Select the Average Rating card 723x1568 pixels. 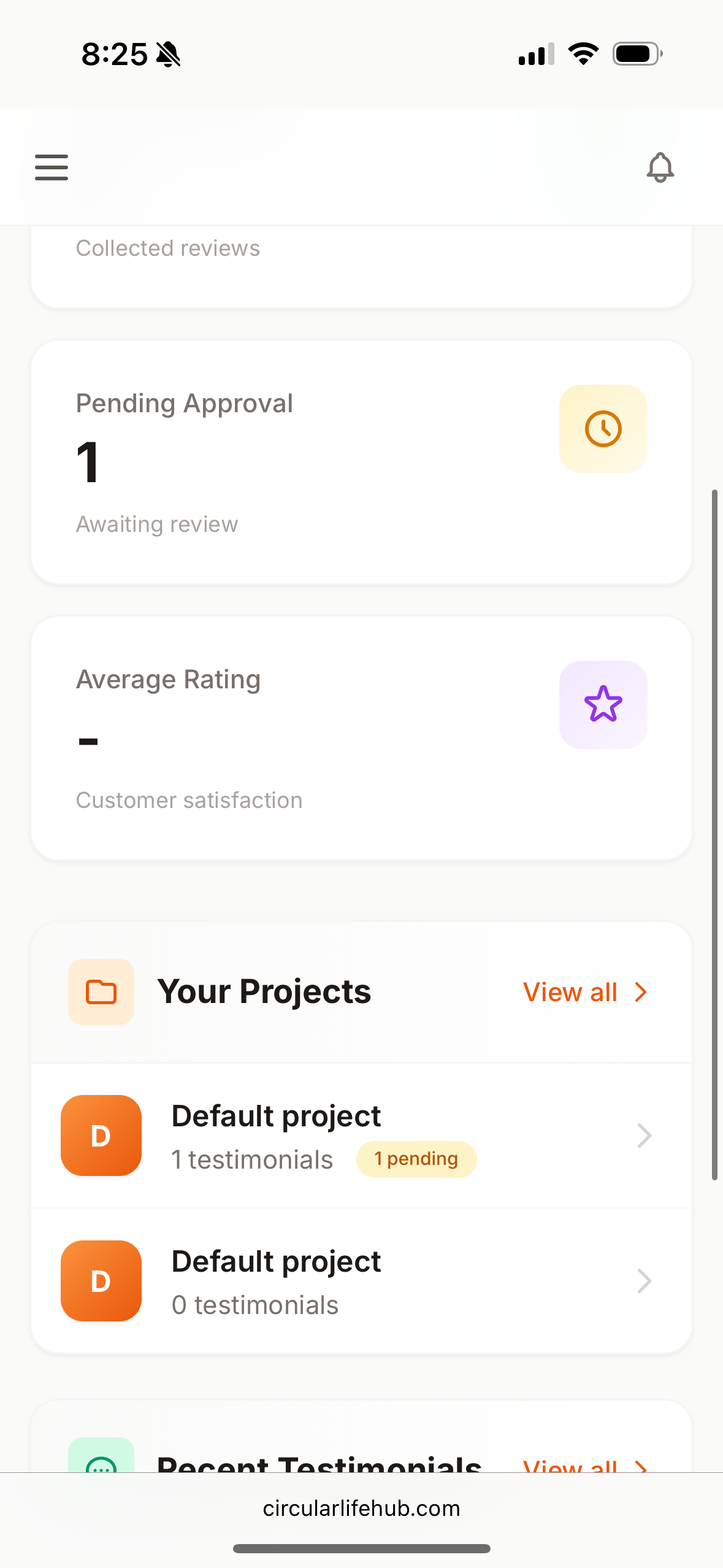click(x=361, y=738)
